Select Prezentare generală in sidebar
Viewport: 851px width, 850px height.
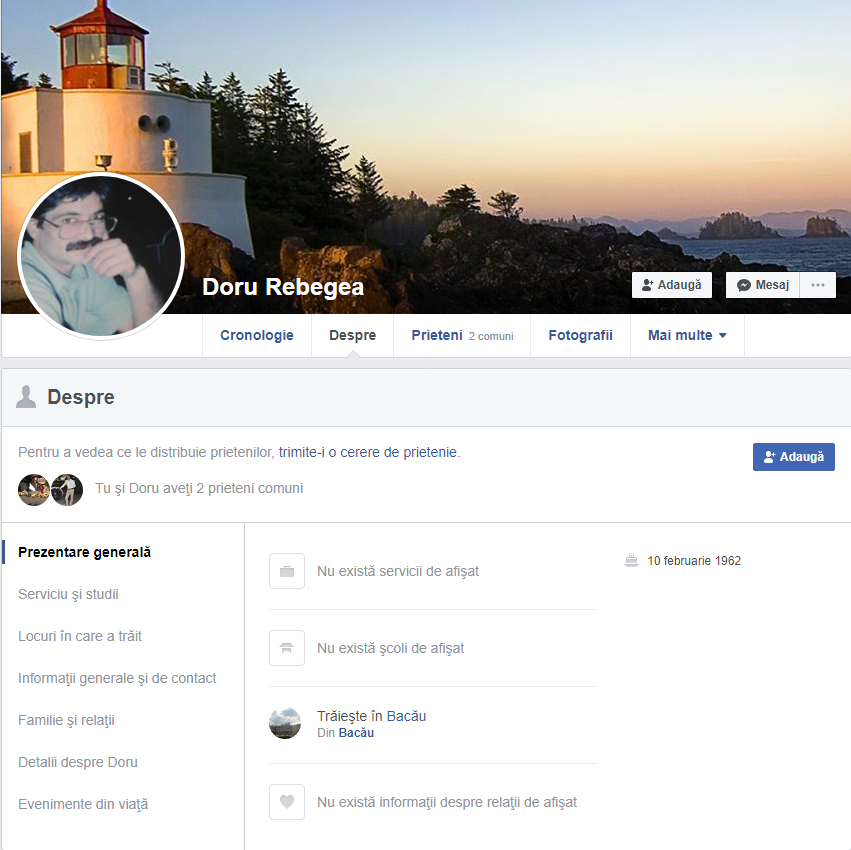tap(85, 552)
